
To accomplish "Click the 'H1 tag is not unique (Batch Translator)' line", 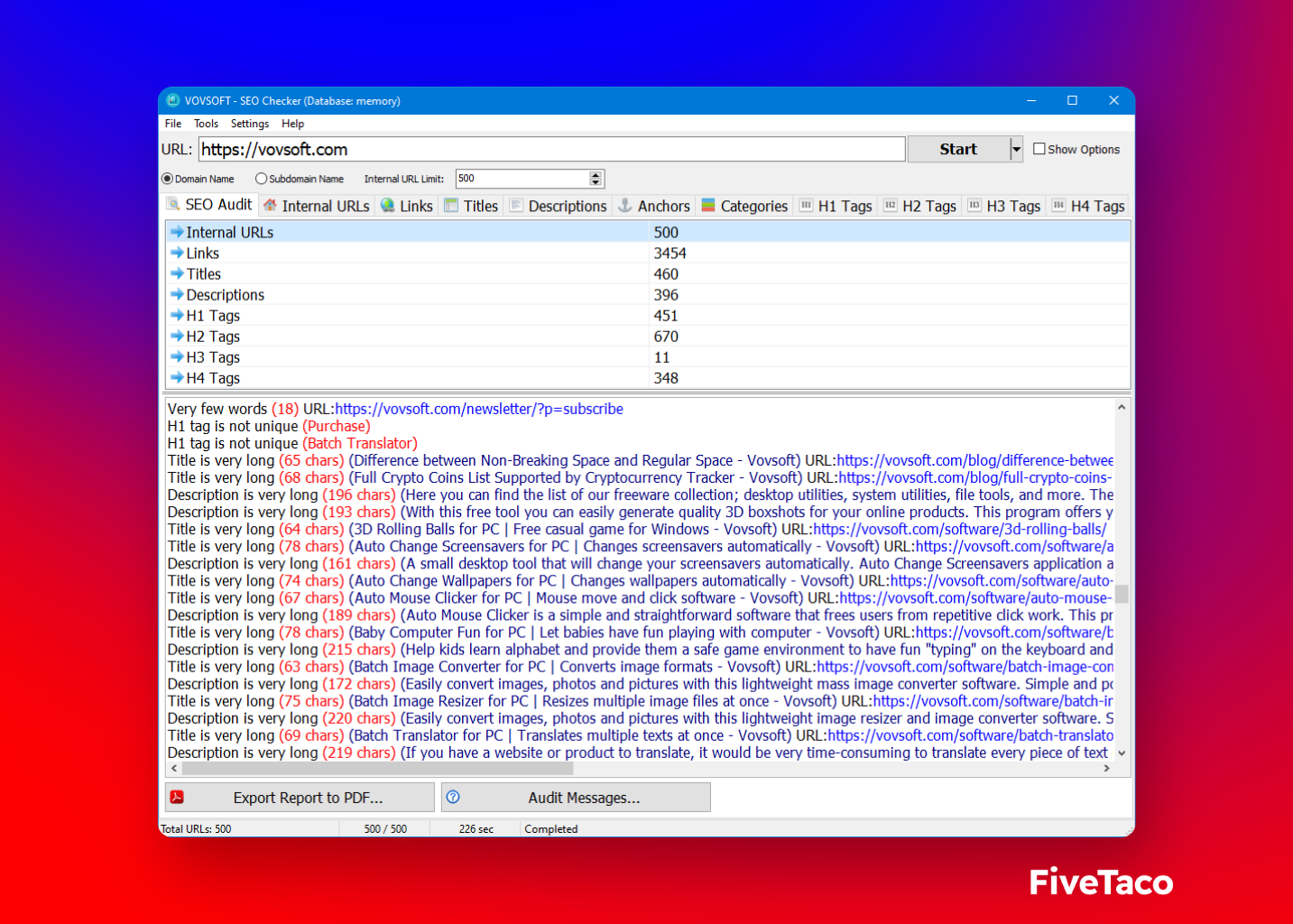I will (x=292, y=443).
